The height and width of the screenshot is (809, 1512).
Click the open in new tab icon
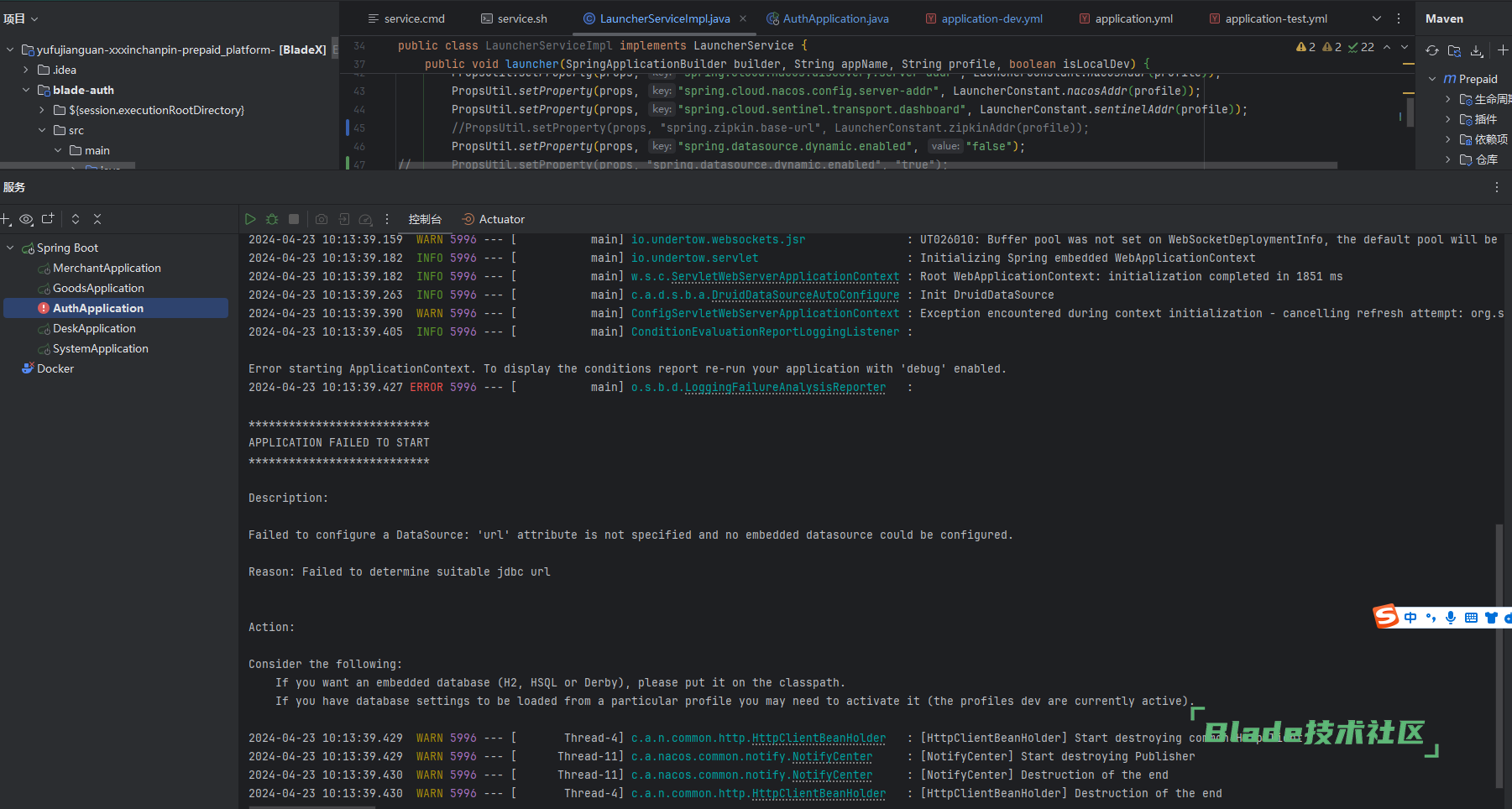[x=48, y=219]
